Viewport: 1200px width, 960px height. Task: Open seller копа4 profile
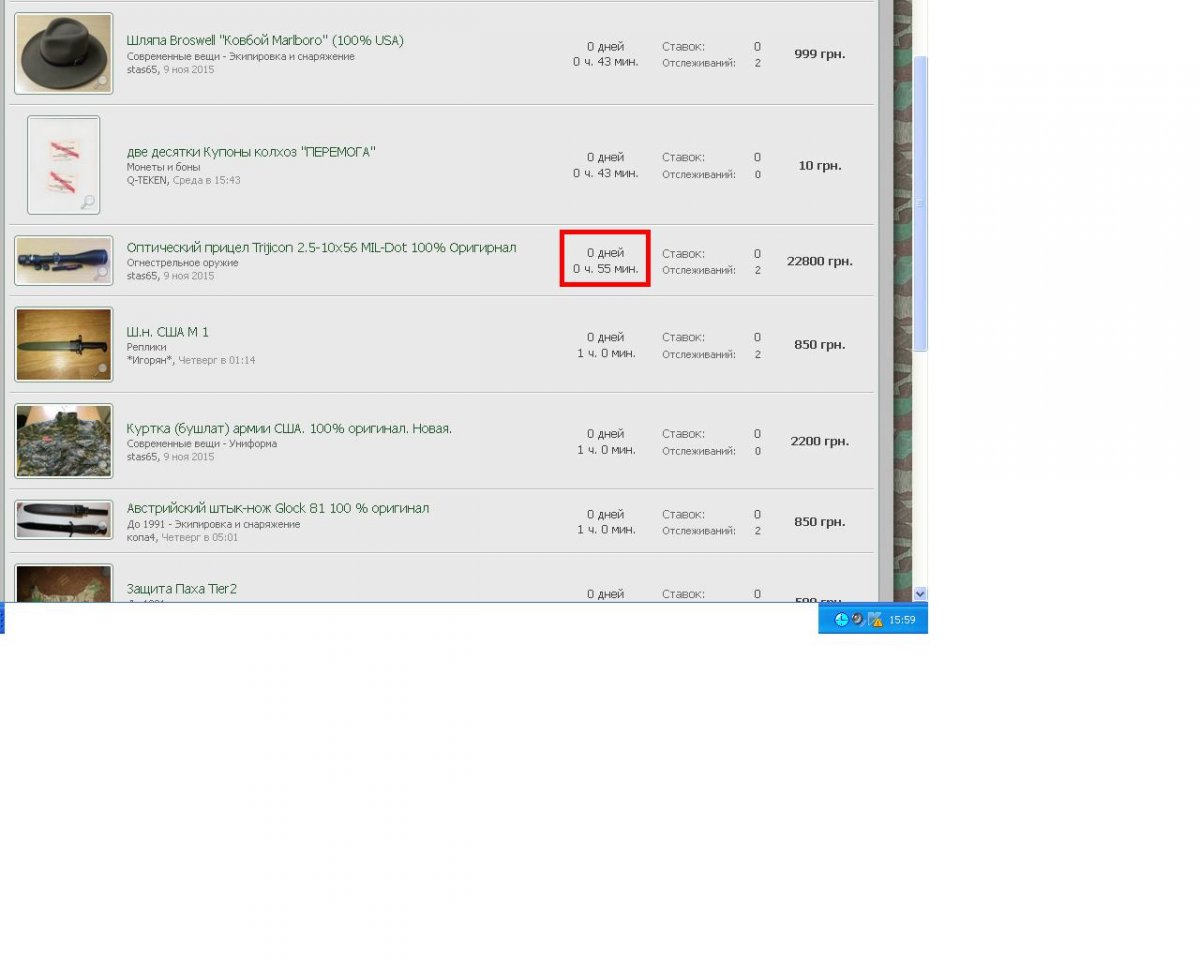[141, 537]
